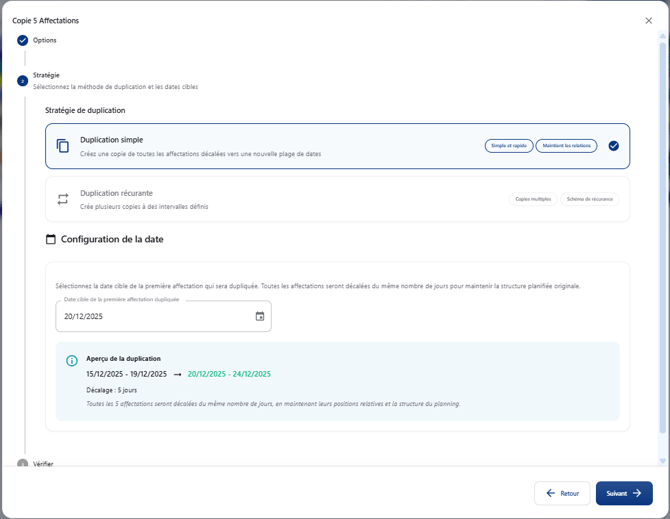Click the copy icon for Duplication simple
Image resolution: width=670 pixels, height=519 pixels.
click(62, 146)
